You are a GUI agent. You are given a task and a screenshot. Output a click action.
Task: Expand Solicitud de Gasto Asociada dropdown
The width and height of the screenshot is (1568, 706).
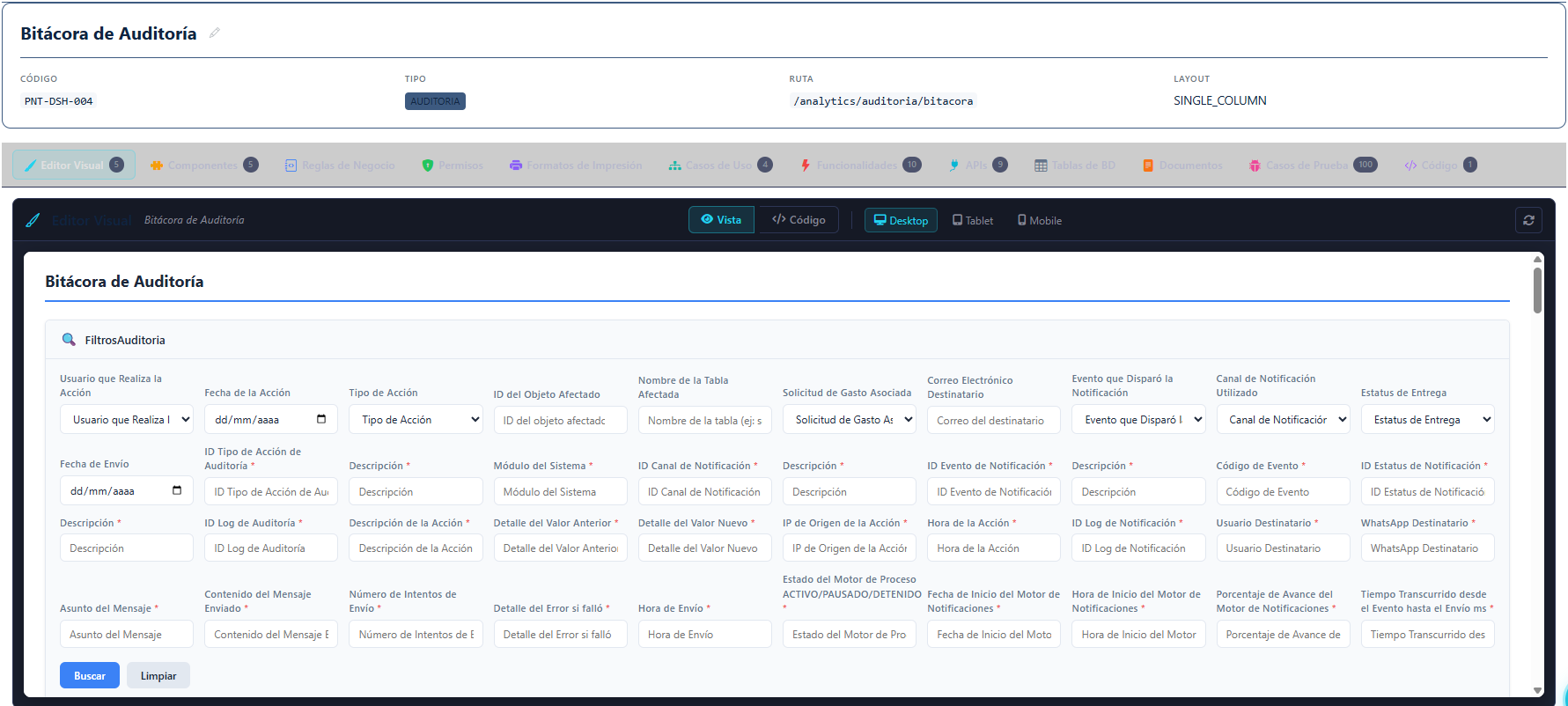(x=850, y=420)
